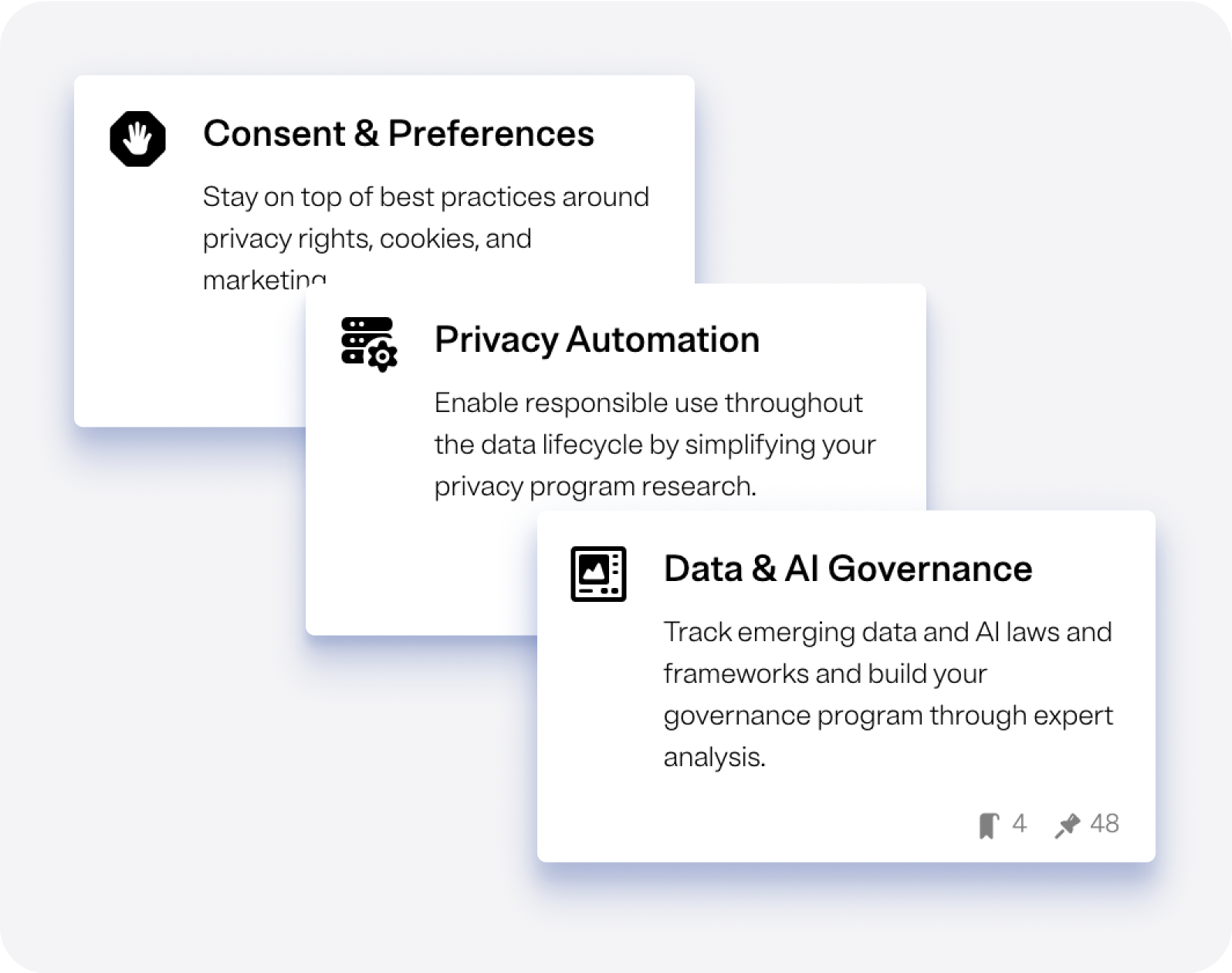
Task: Click the bookmark count 4
Action: [x=1019, y=824]
